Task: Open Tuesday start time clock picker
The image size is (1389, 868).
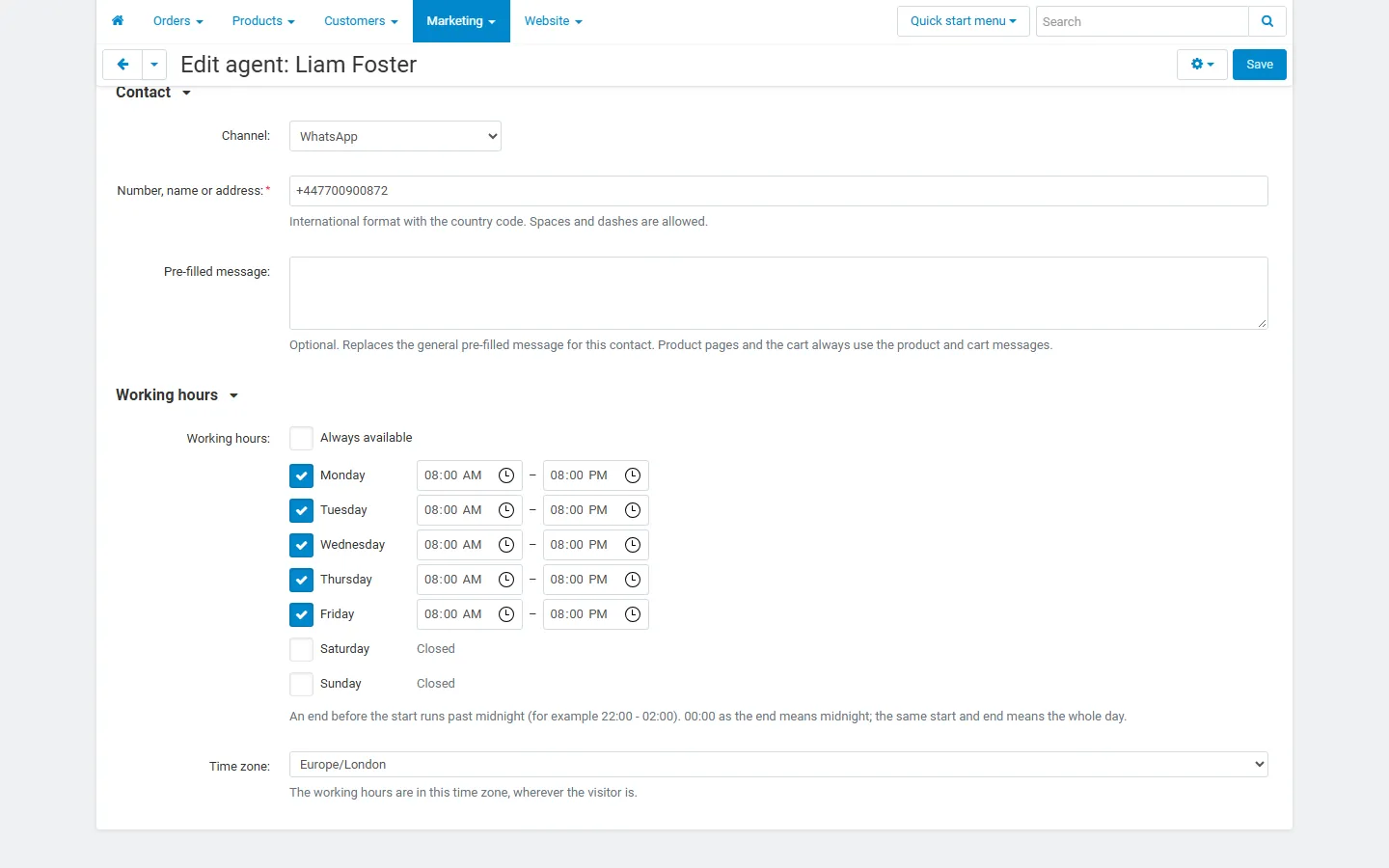Action: pyautogui.click(x=506, y=510)
